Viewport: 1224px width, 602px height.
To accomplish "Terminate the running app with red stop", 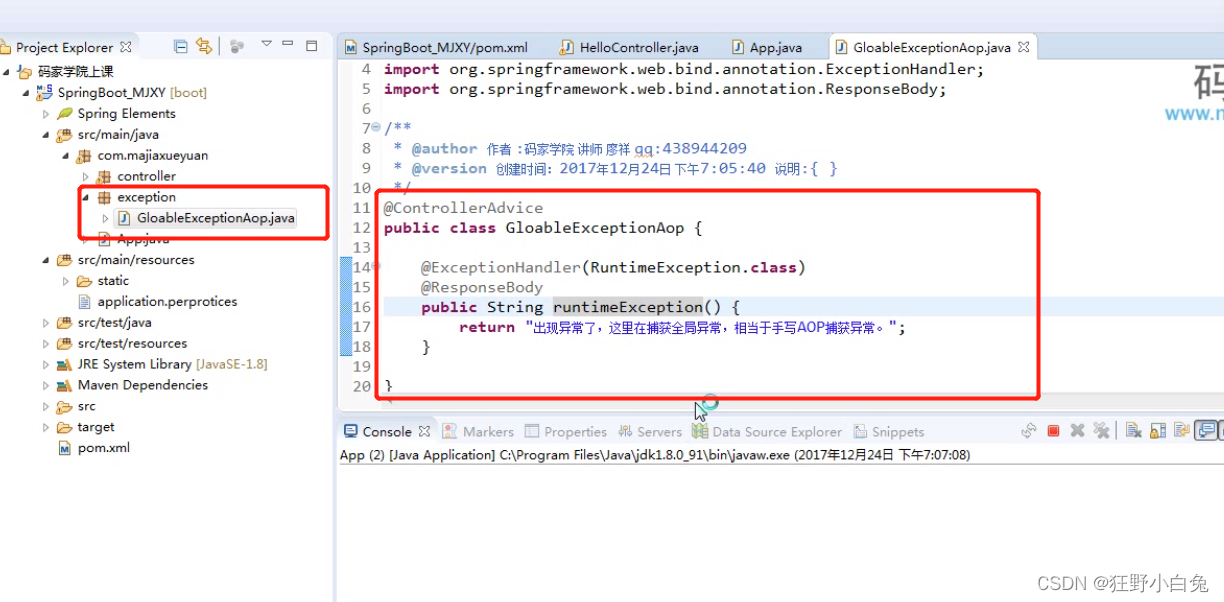I will point(1053,431).
